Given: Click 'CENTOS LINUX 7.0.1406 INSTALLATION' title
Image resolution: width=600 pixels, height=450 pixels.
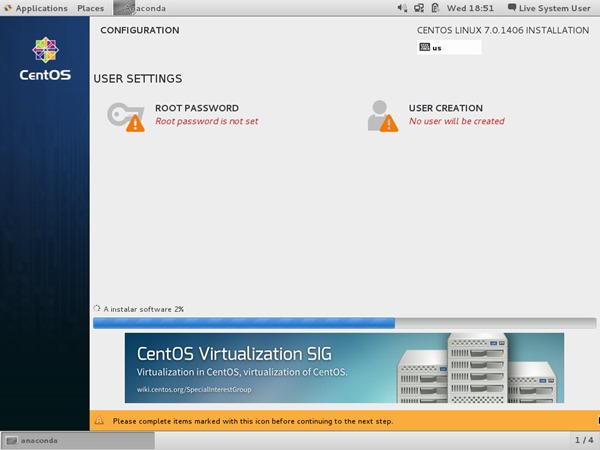Looking at the screenshot, I should (503, 30).
